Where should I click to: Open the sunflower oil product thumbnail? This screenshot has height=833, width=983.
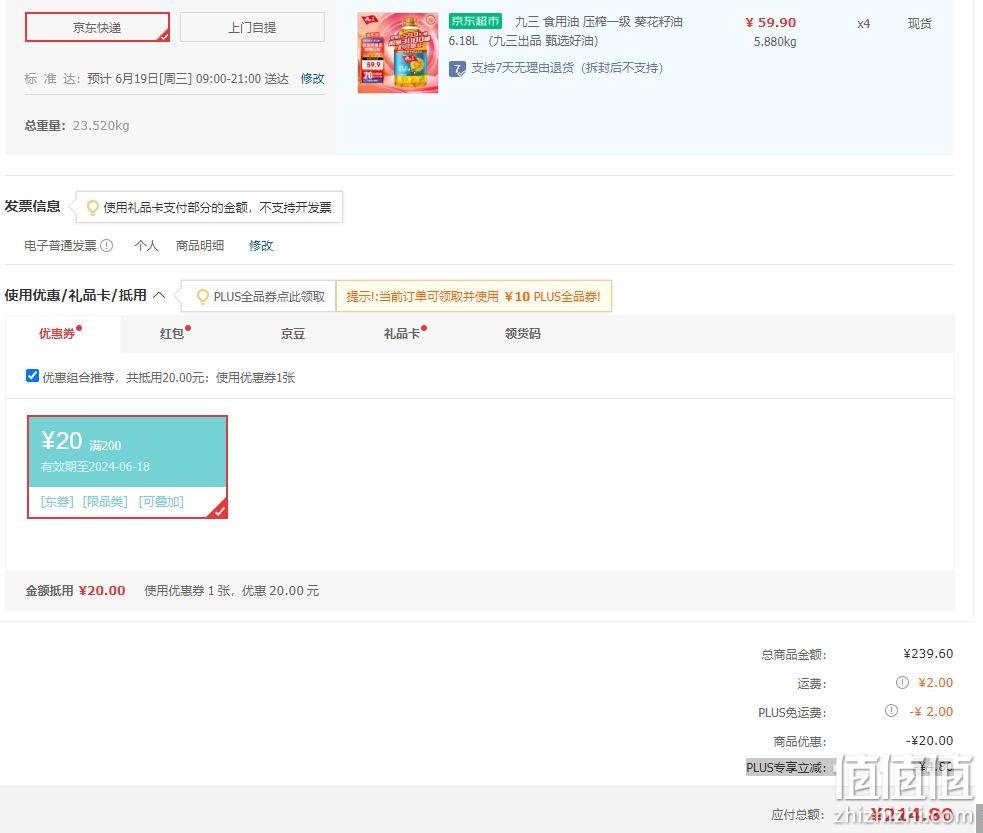click(x=397, y=53)
